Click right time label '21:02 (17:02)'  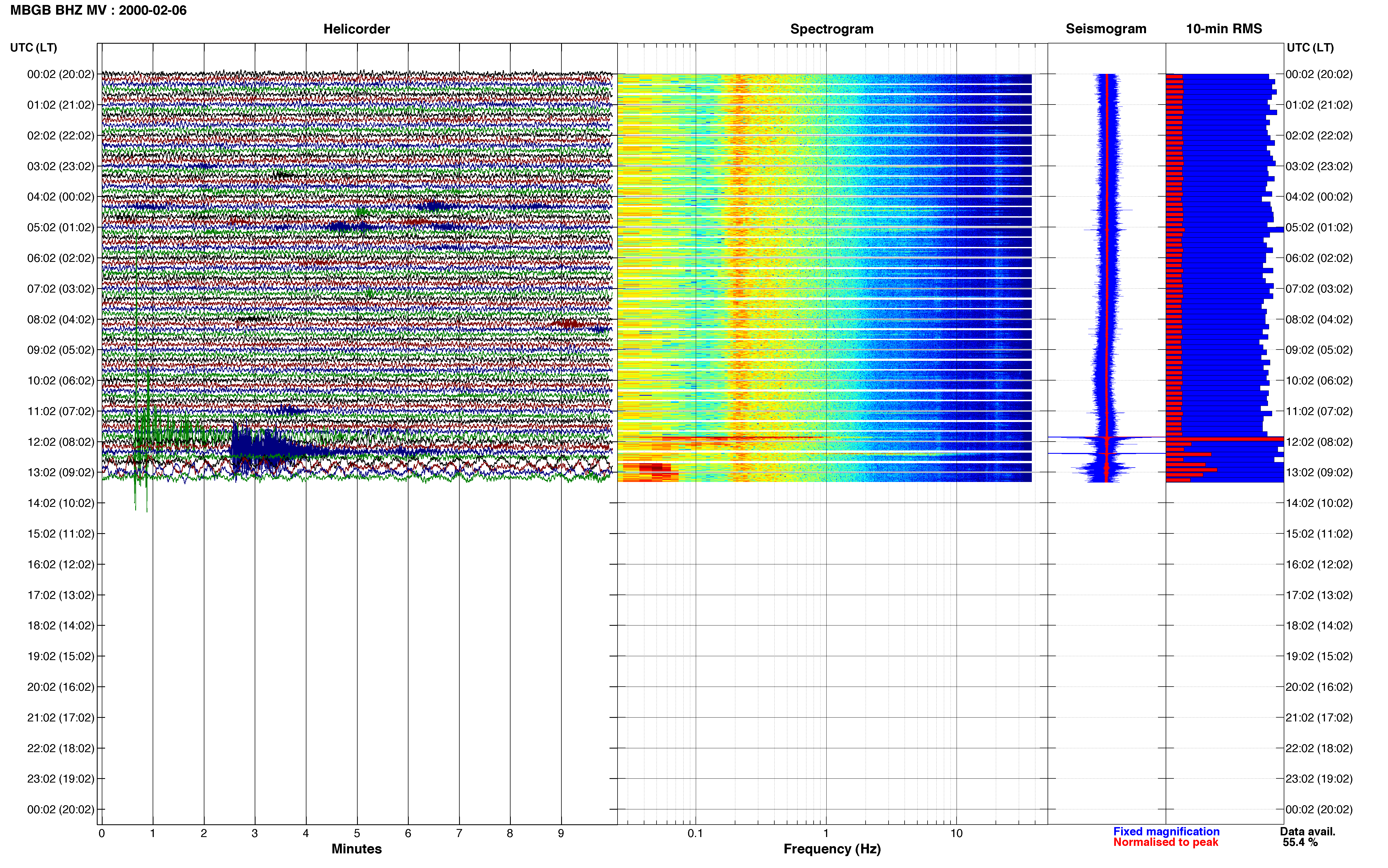coord(1319,718)
